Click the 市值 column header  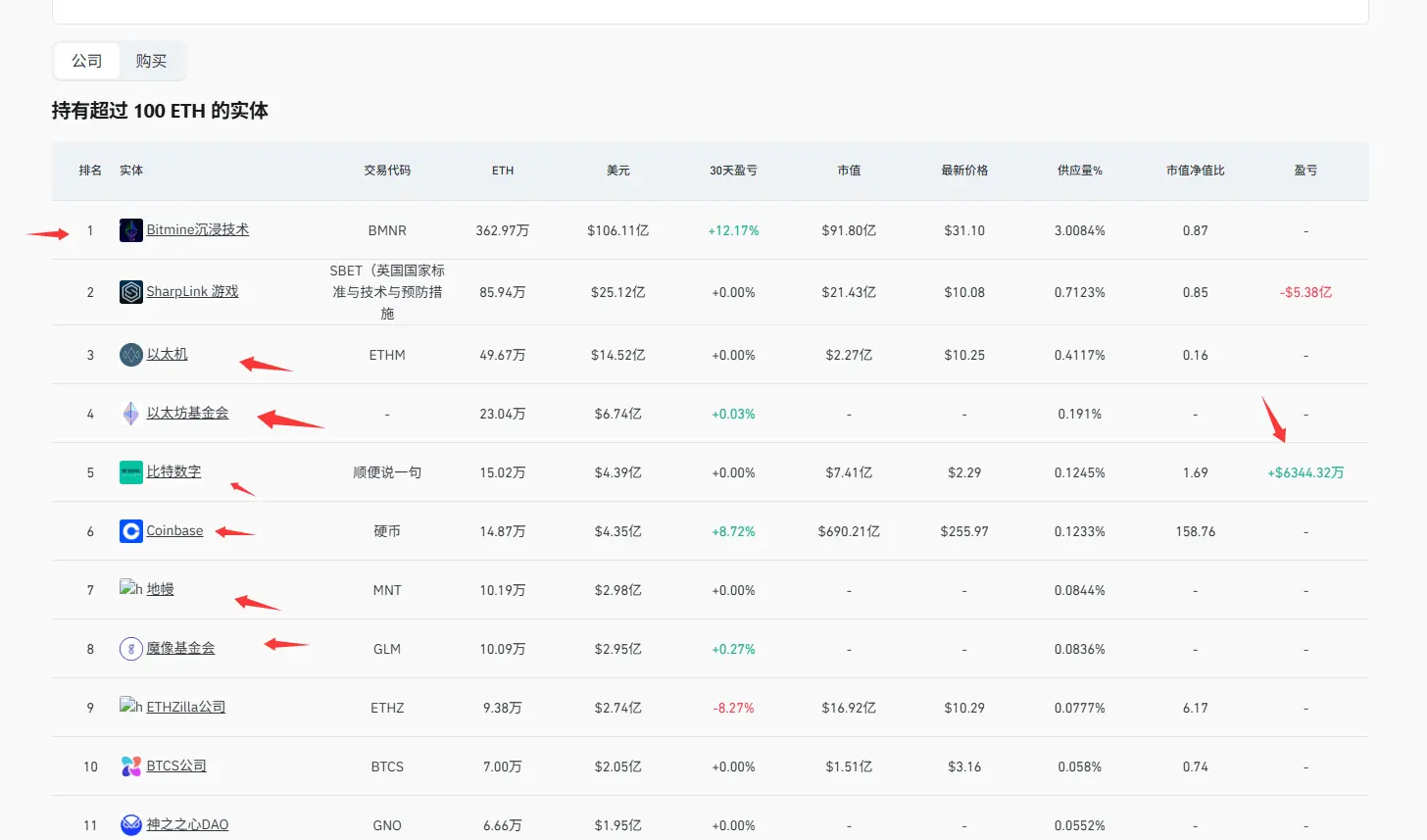[850, 171]
